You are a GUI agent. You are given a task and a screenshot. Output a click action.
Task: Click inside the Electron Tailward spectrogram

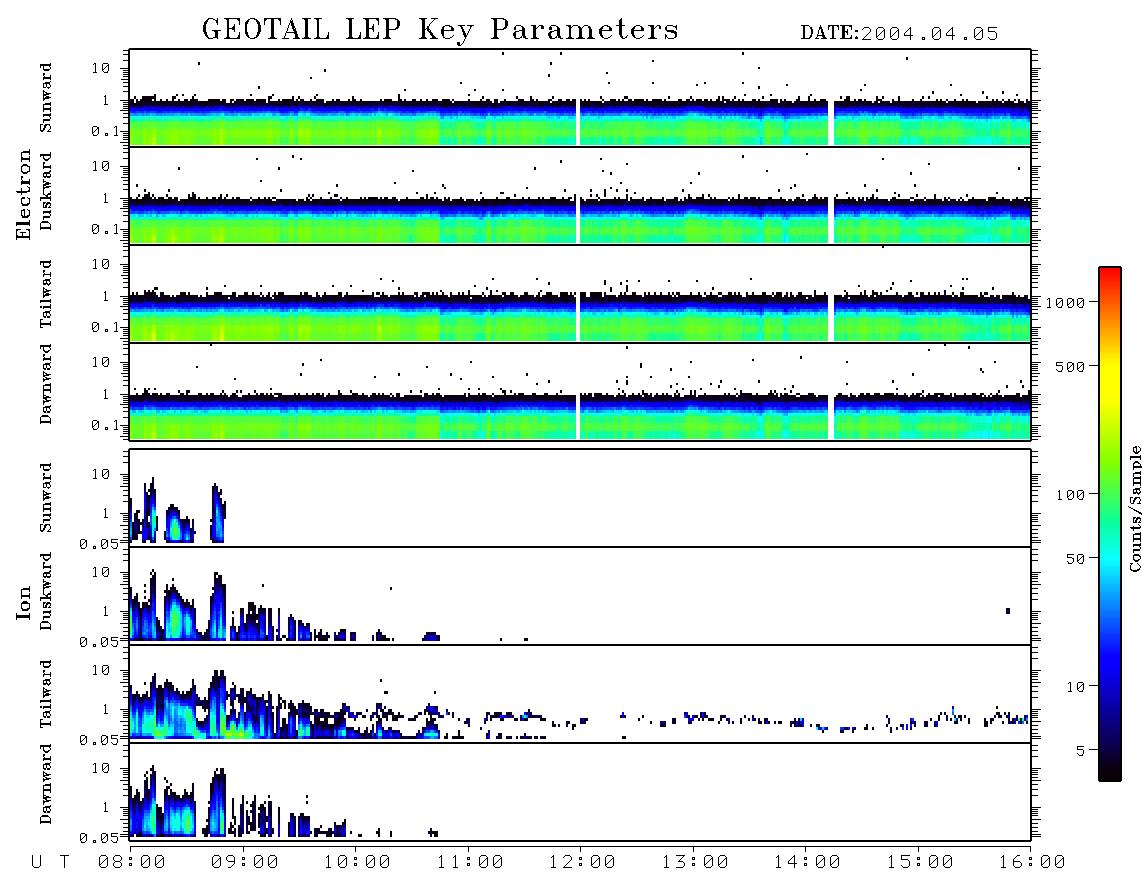click(x=580, y=294)
